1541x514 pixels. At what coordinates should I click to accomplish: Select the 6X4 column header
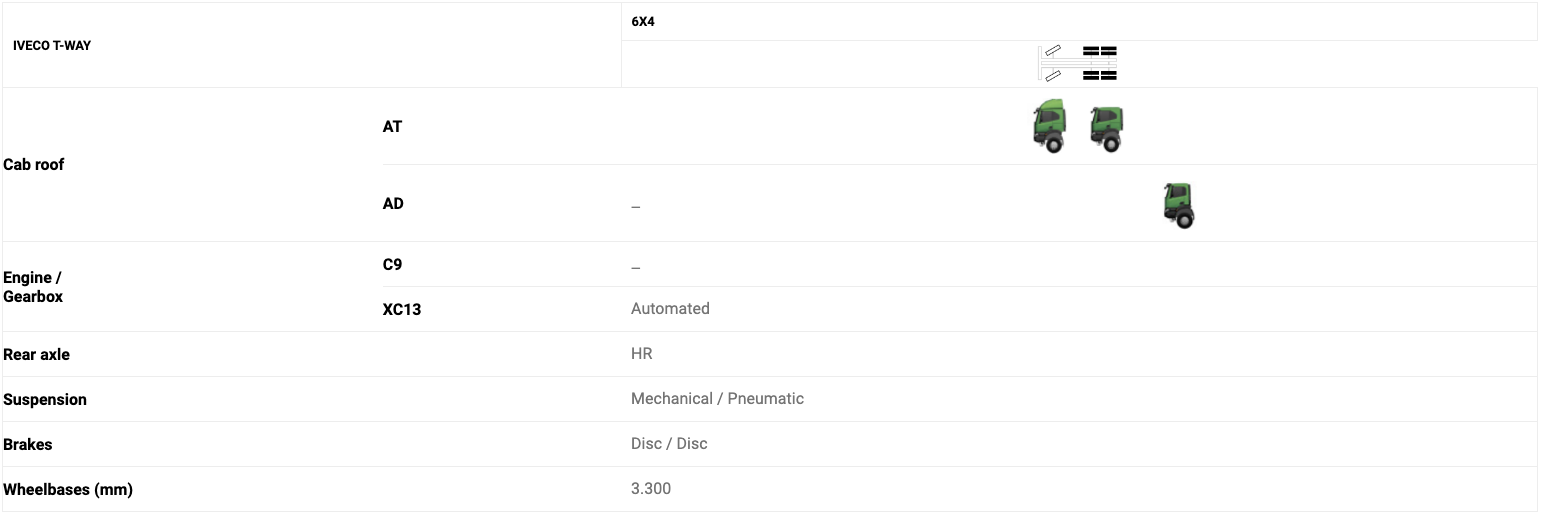click(643, 21)
